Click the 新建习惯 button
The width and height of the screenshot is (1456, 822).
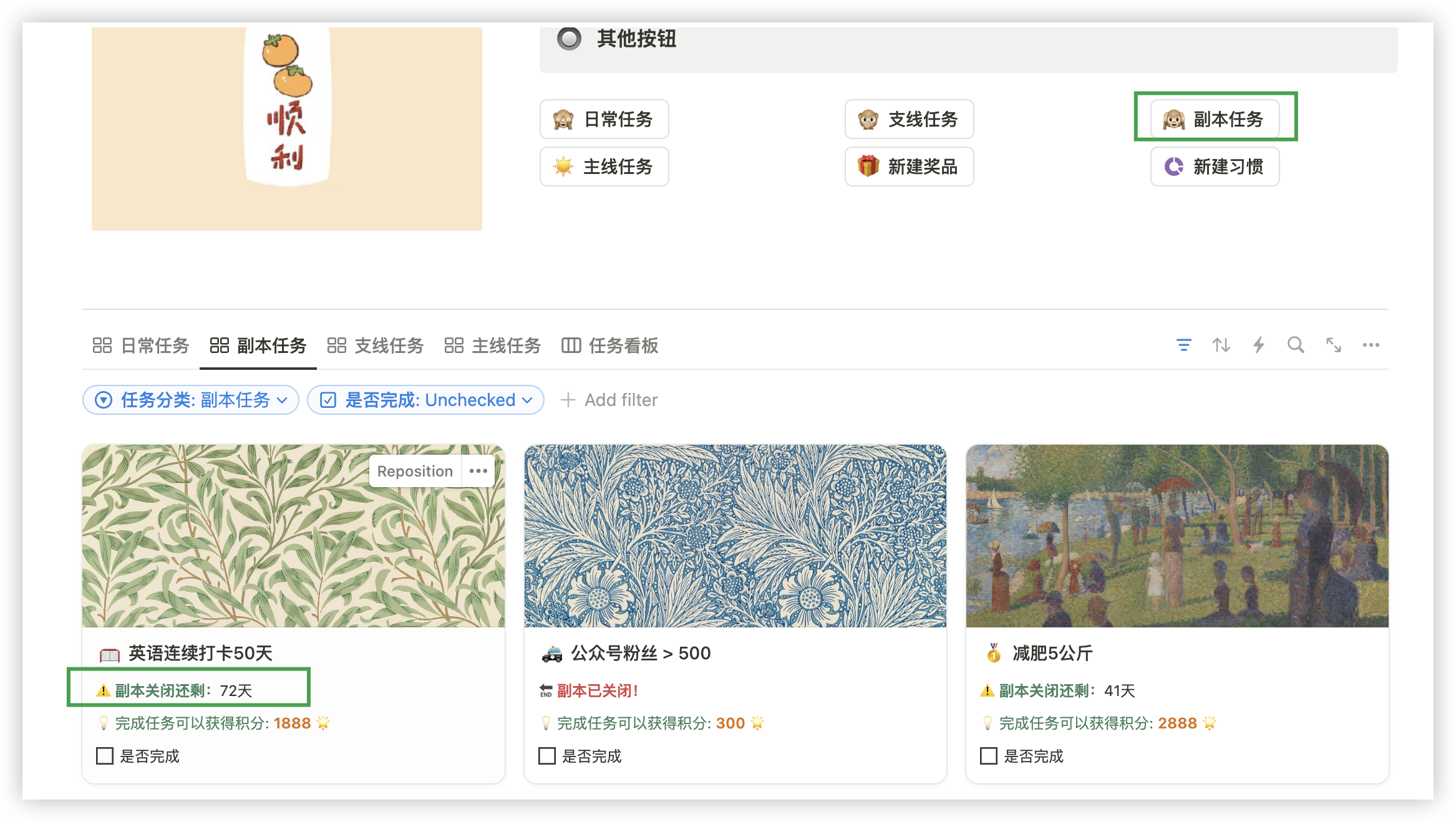point(1214,167)
